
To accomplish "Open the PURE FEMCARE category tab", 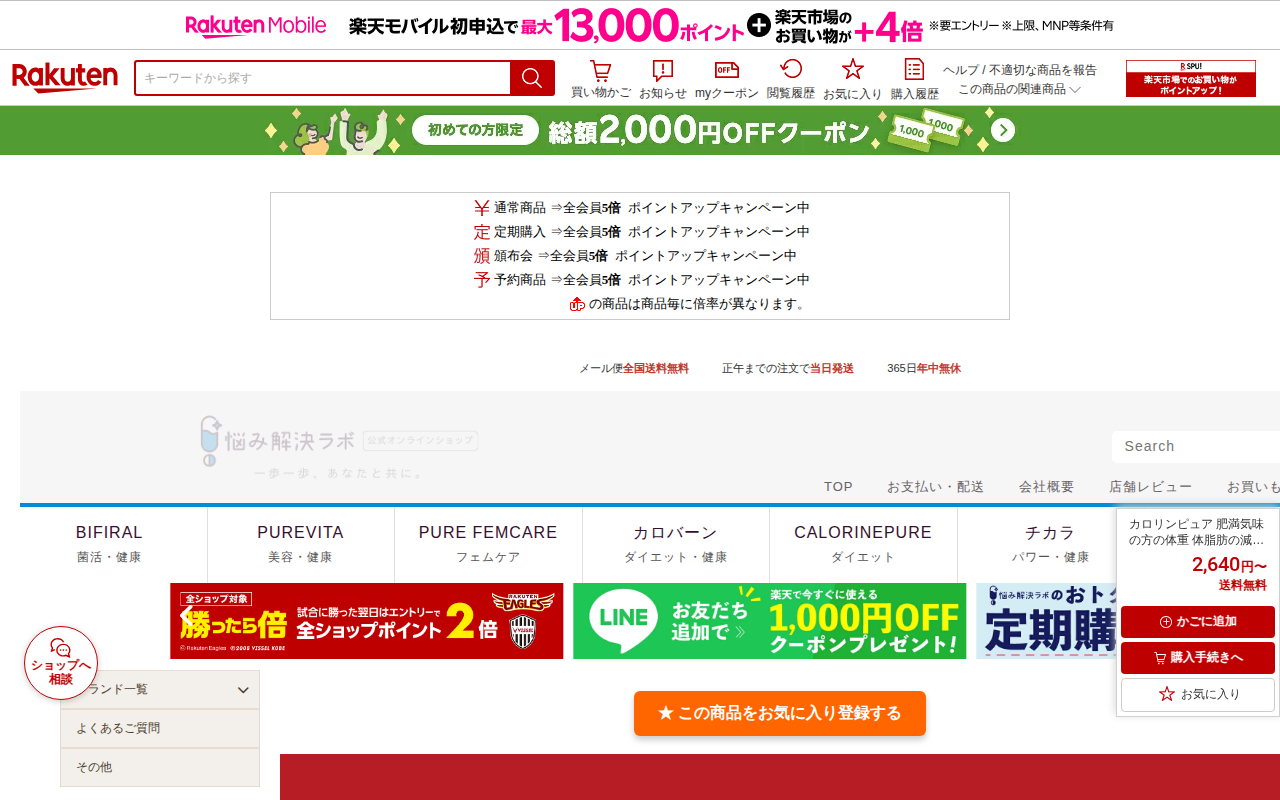I will coord(488,544).
